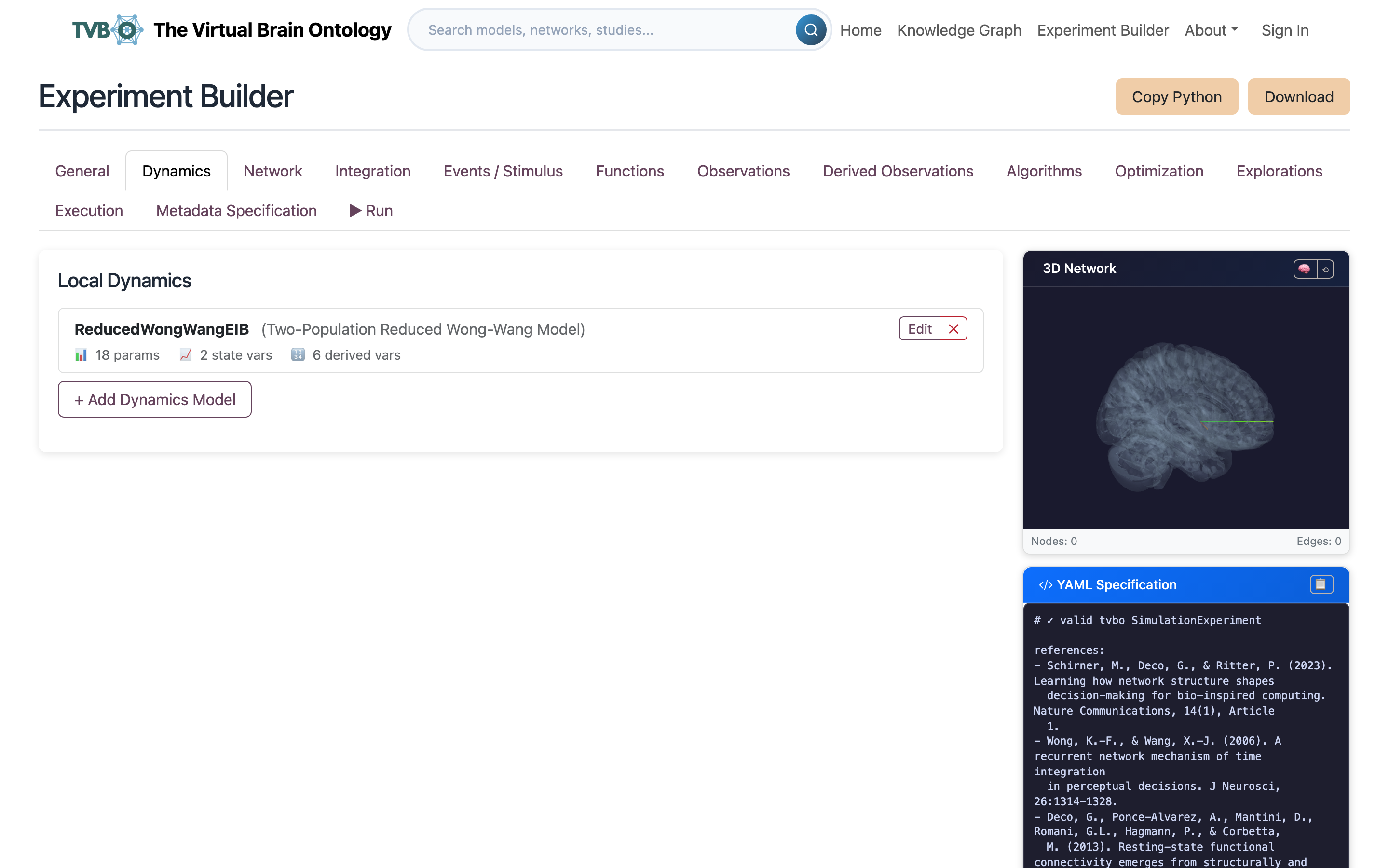Select the Dynamics tab
Viewport: 1389px width, 868px height.
click(x=176, y=171)
